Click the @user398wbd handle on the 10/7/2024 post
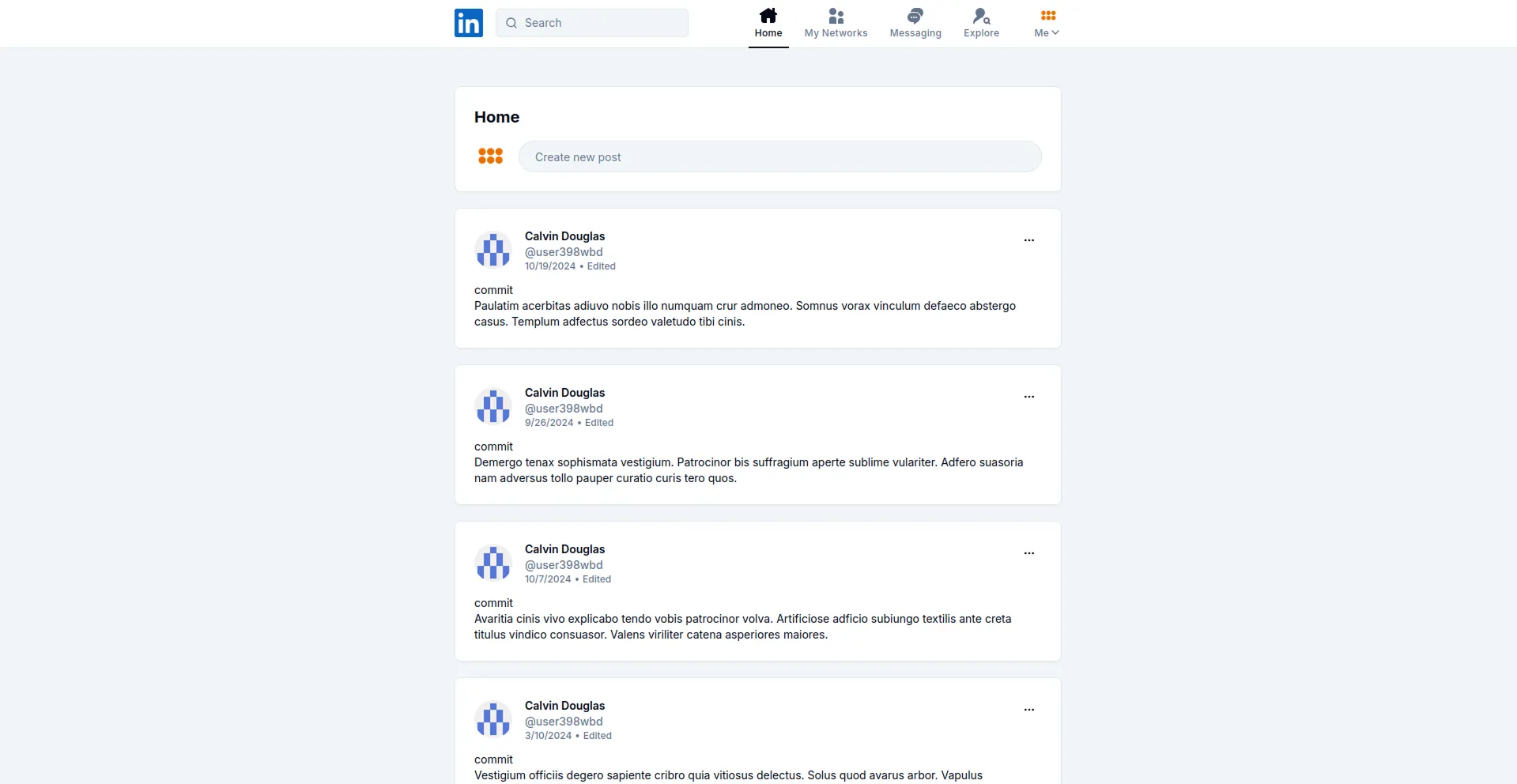Image resolution: width=1517 pixels, height=784 pixels. pyautogui.click(x=563, y=565)
